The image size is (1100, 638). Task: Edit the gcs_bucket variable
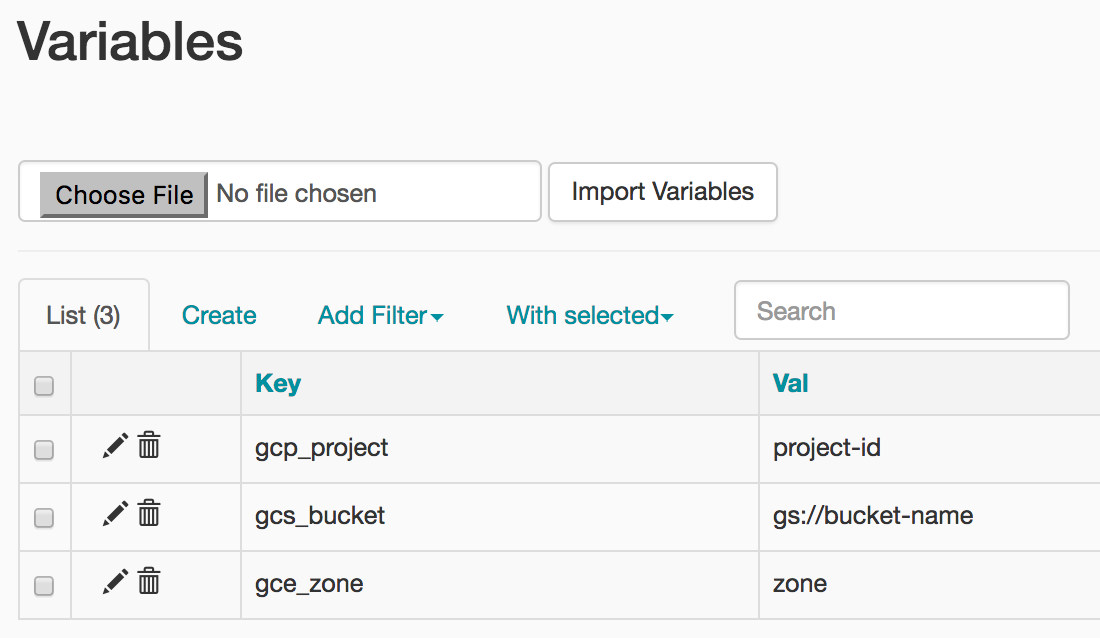coord(113,514)
